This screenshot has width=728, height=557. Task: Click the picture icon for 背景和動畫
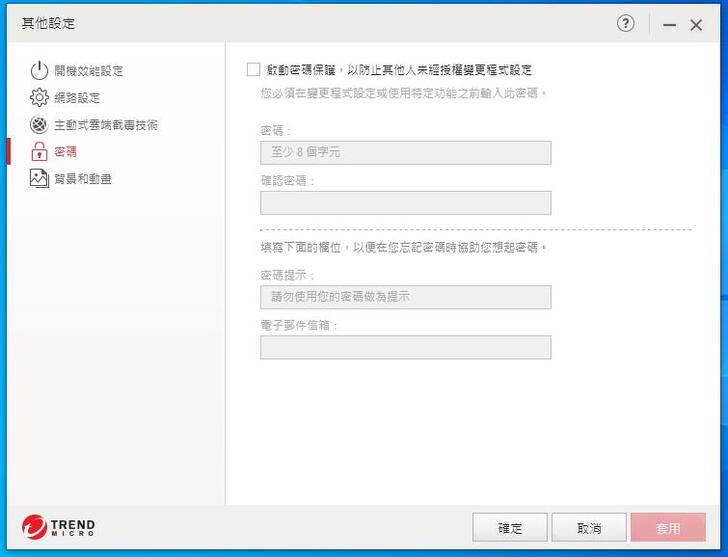39,178
